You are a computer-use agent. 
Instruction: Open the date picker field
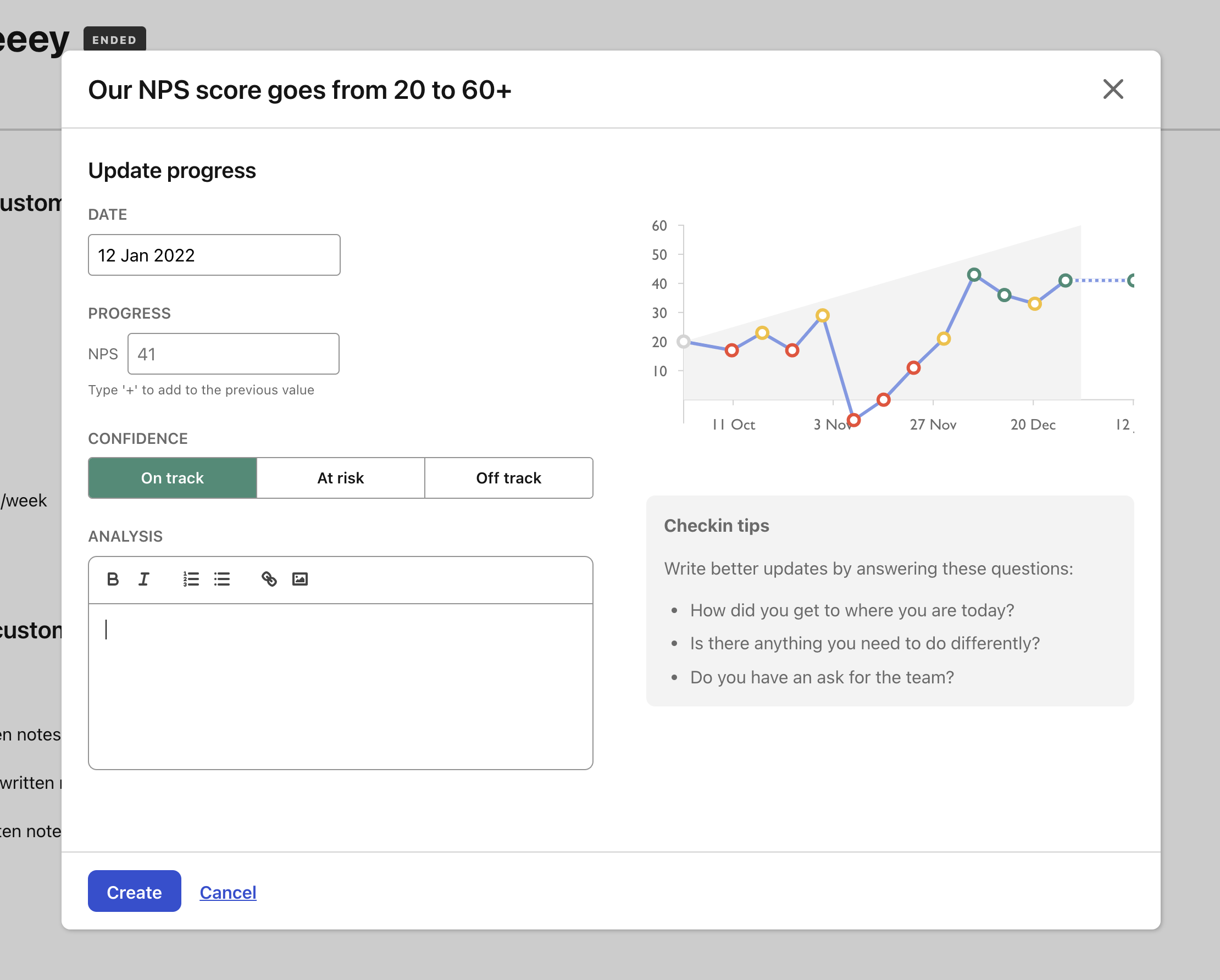pos(214,255)
